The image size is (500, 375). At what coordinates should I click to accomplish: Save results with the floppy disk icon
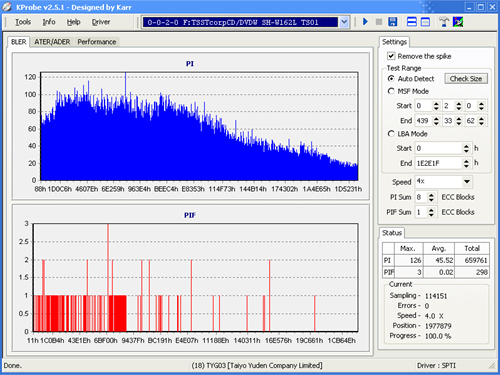click(393, 22)
